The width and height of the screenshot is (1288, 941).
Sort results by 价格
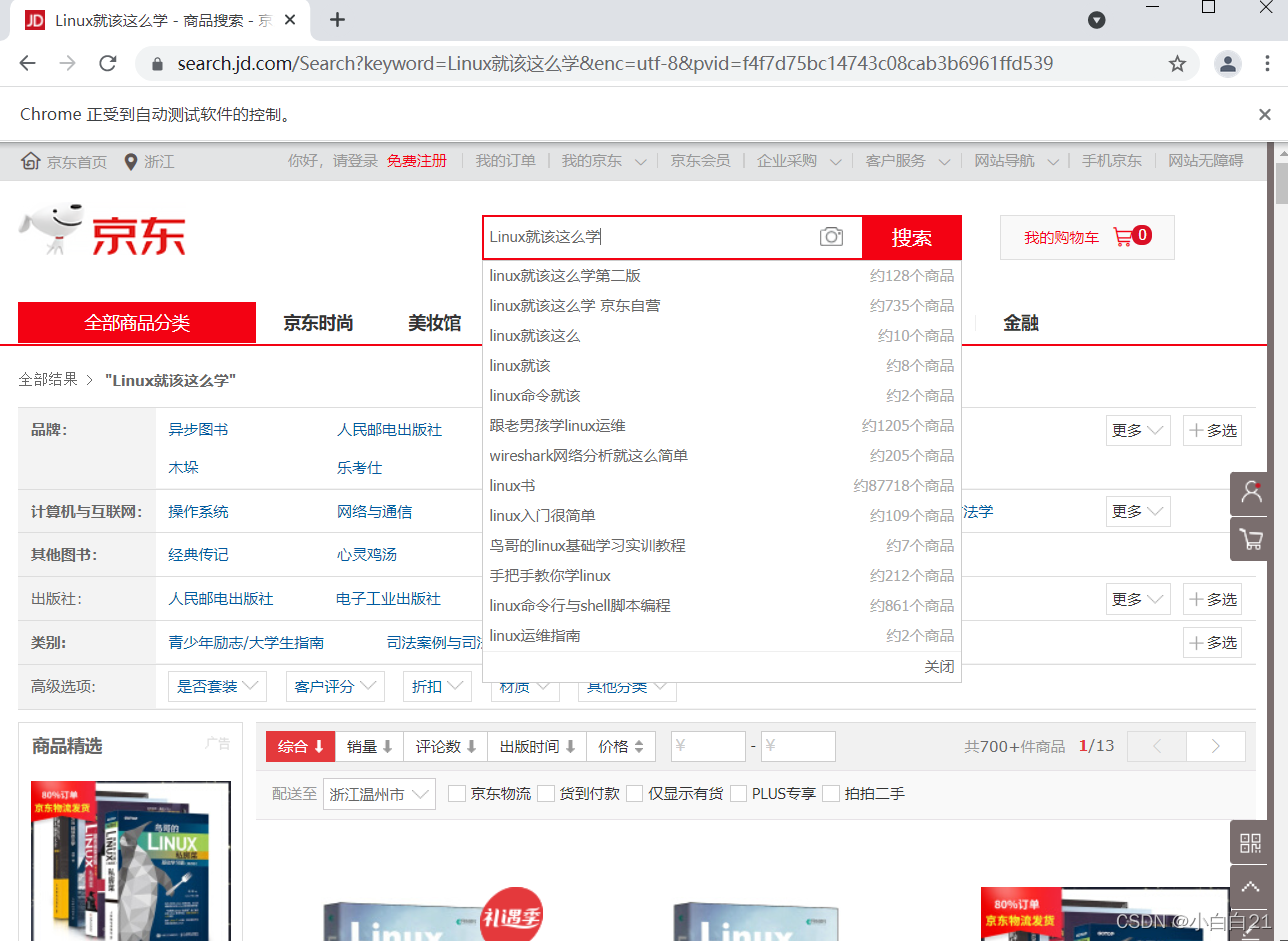[x=621, y=746]
